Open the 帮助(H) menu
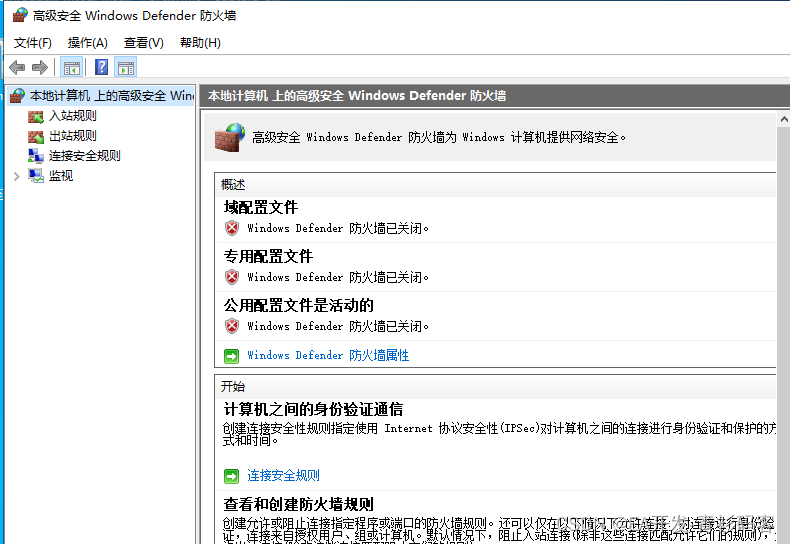 tap(200, 43)
